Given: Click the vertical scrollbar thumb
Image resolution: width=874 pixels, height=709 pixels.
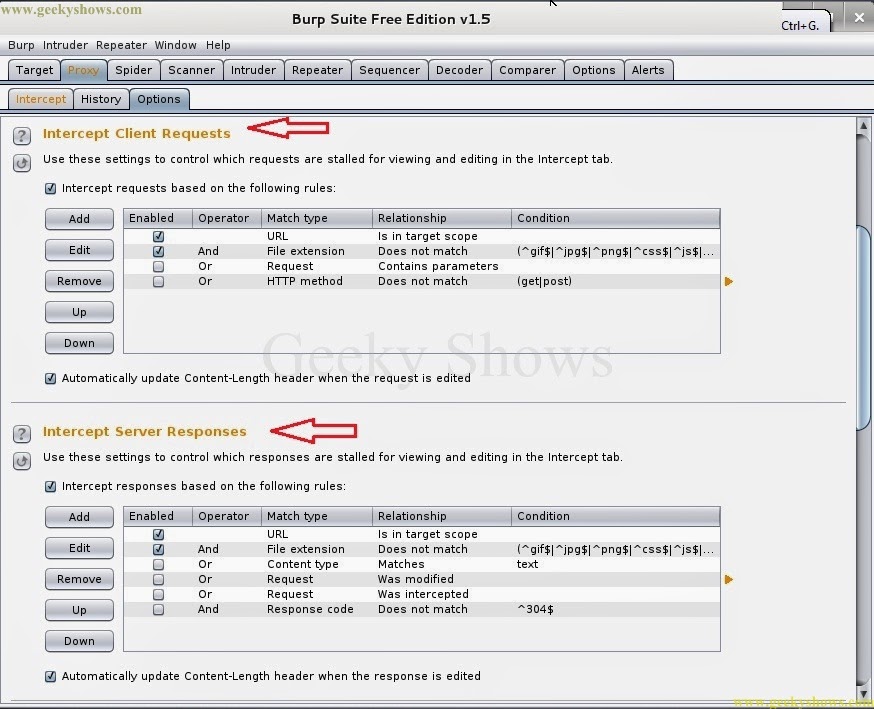Looking at the screenshot, I should (x=863, y=327).
